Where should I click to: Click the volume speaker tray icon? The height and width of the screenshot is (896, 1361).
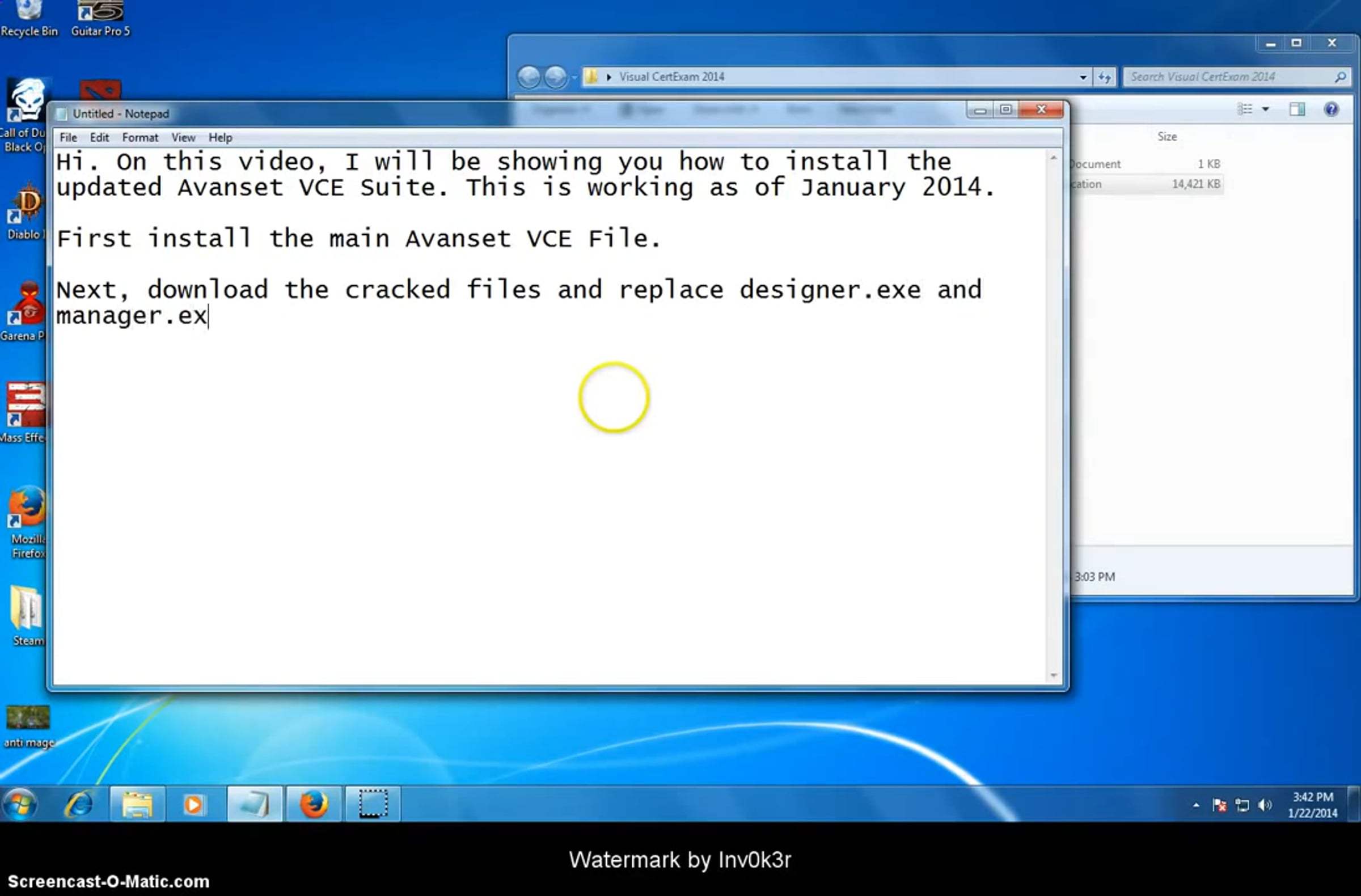tap(1266, 805)
